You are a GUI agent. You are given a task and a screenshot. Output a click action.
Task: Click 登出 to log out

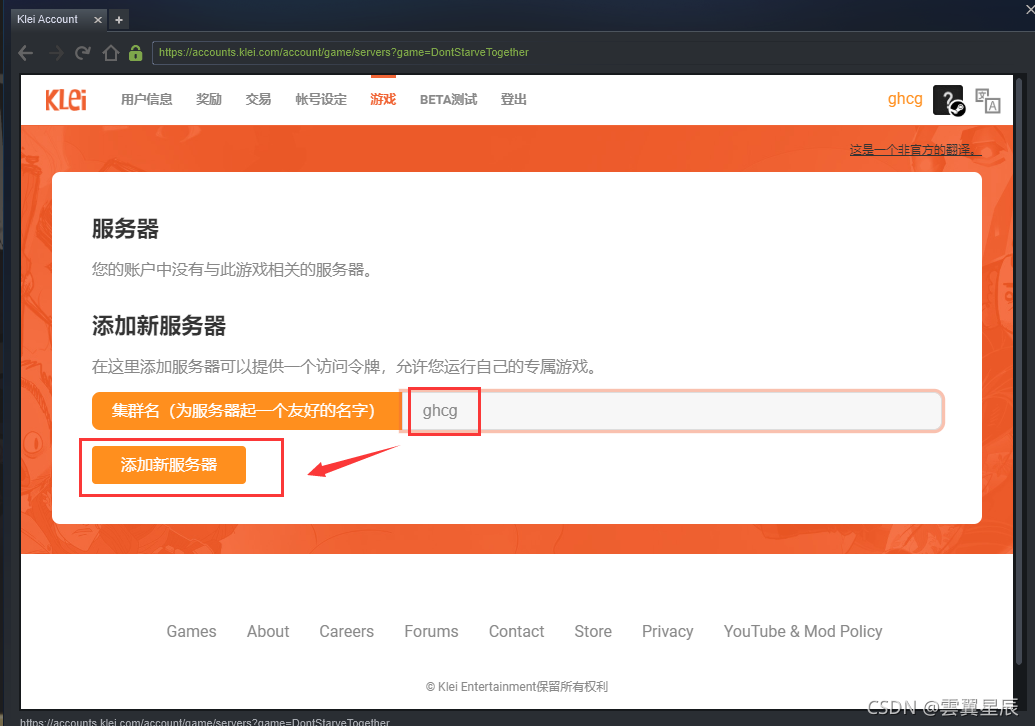[514, 100]
